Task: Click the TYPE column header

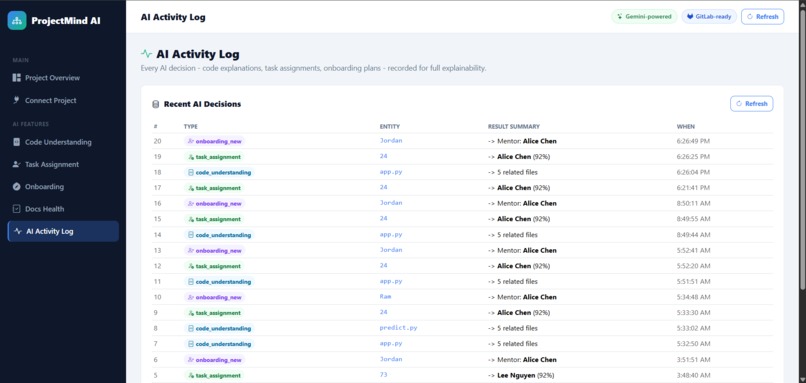Action: 191,126
